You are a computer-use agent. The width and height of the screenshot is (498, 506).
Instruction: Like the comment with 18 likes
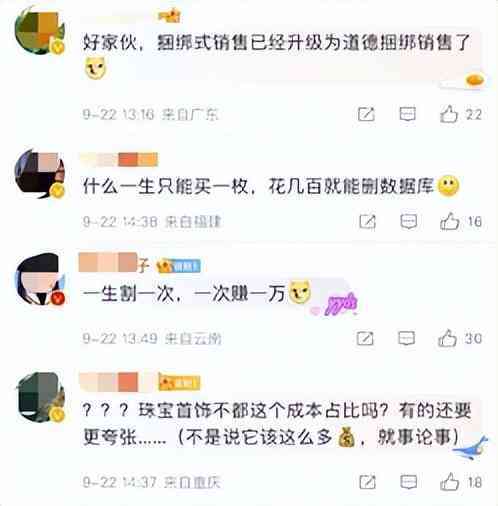[x=450, y=482]
